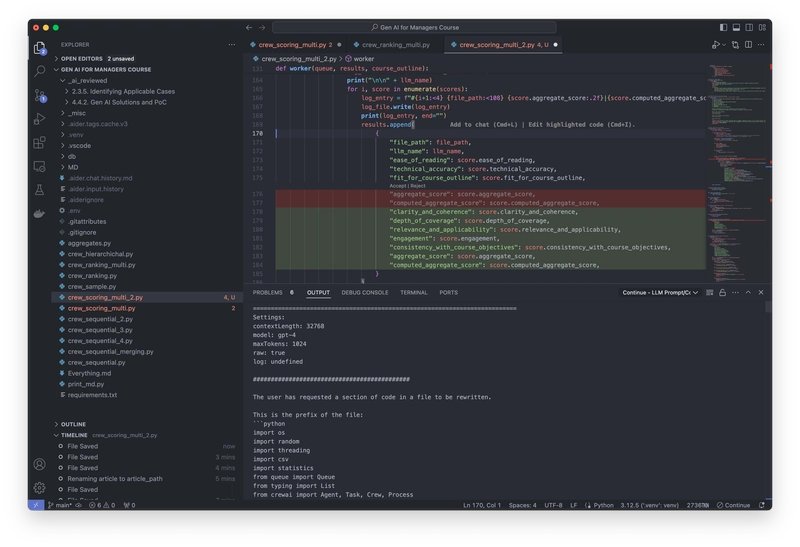Click UTF-8 encoding in status bar

coord(553,505)
